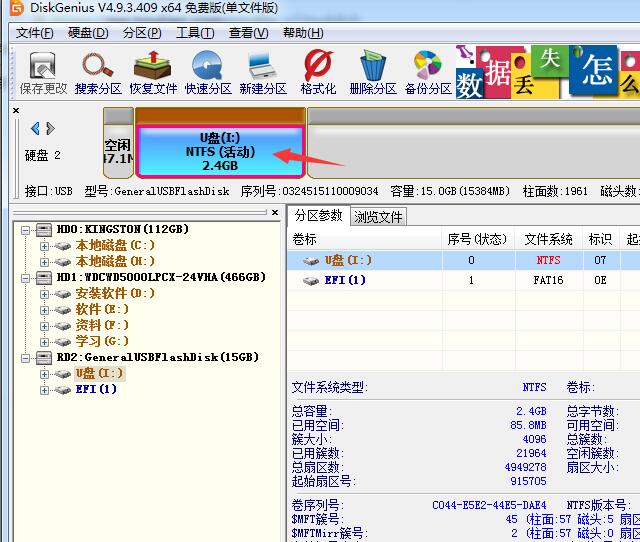Viewport: 640px width, 542px height.
Task: Select HD1:WDCWD5000LPCX-24VHA(466GB) in tree
Action: 161,277
